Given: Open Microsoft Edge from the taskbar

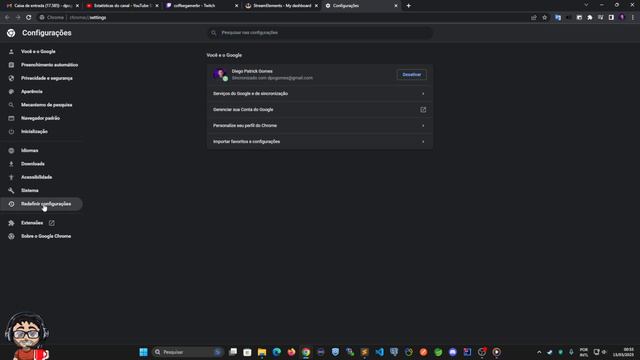Looking at the screenshot, I should [276, 352].
